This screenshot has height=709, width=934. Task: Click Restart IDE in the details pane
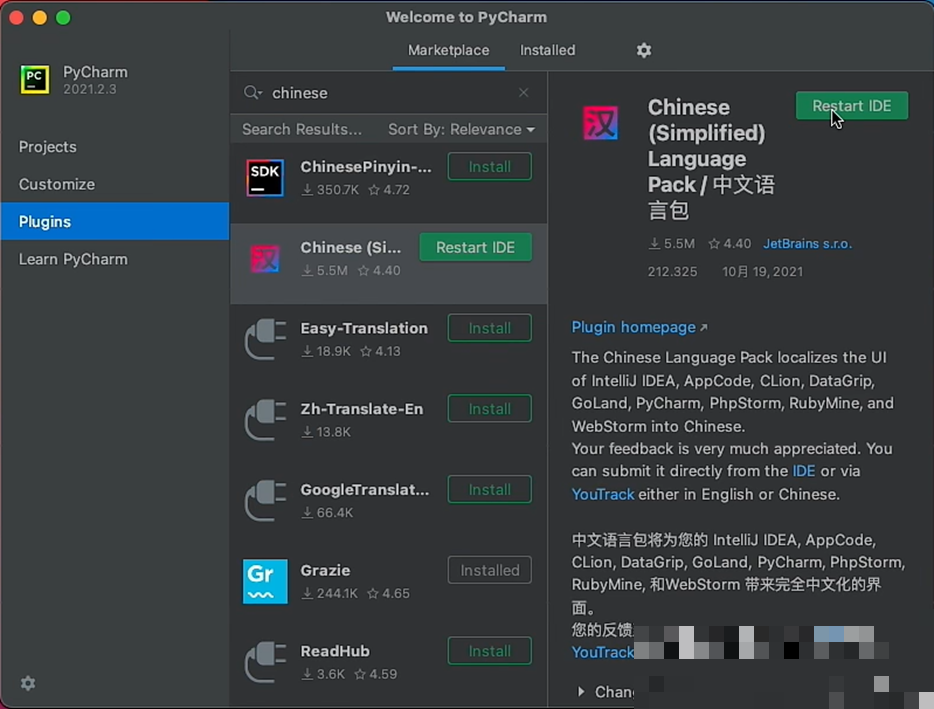click(852, 106)
